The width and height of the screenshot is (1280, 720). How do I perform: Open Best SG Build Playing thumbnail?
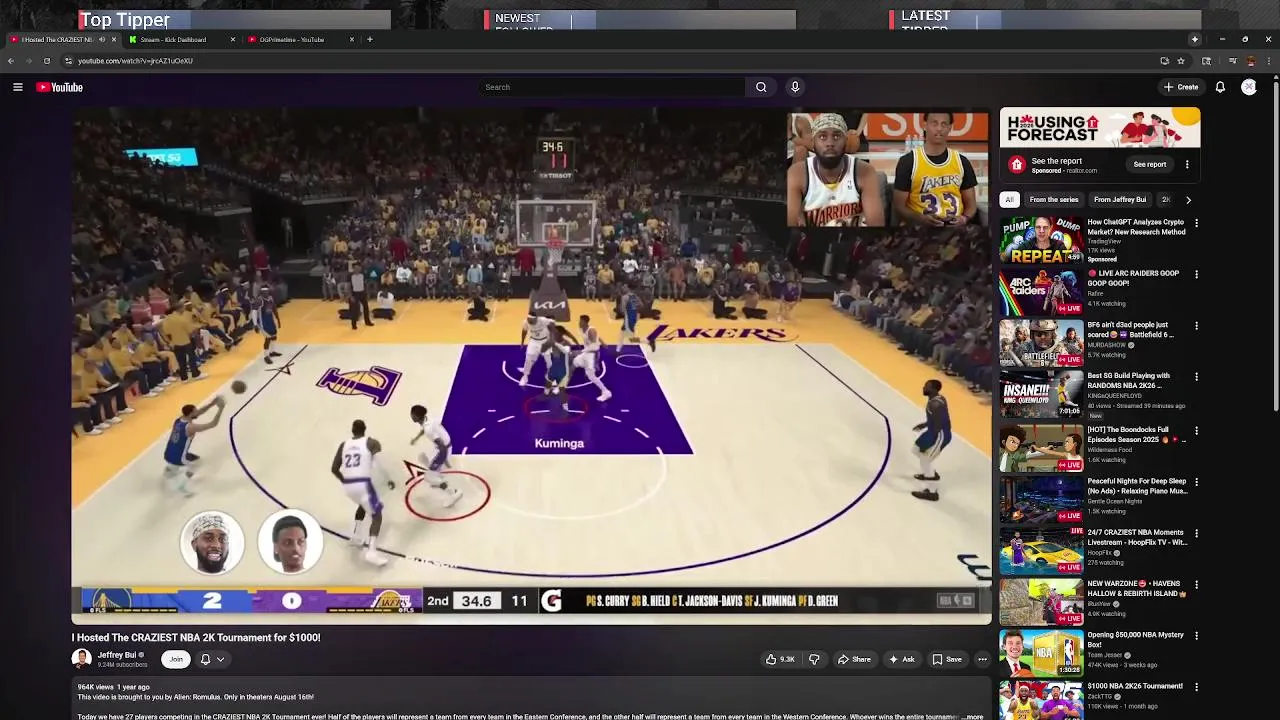1041,394
